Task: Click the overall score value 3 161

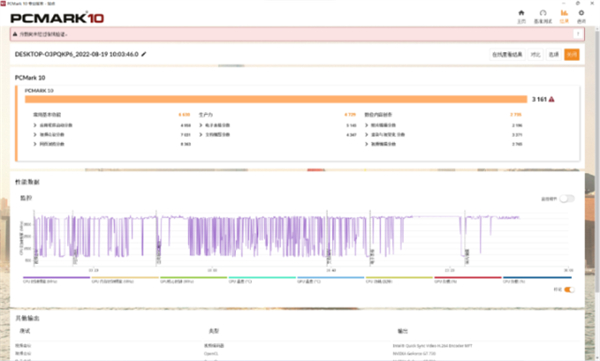Action: [539, 99]
